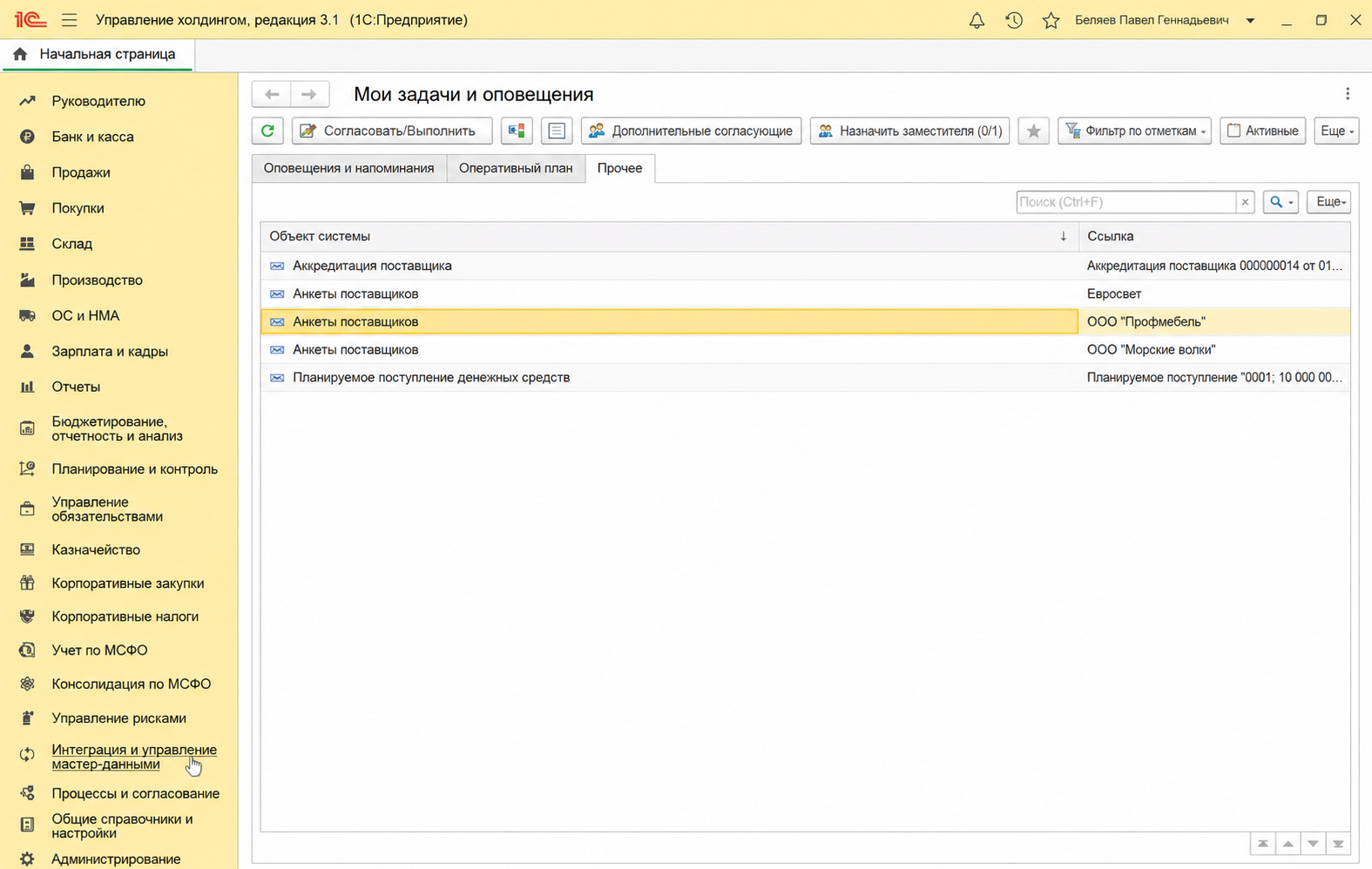Switch to Оперативный план tab
The image size is (1372, 869).
[516, 168]
